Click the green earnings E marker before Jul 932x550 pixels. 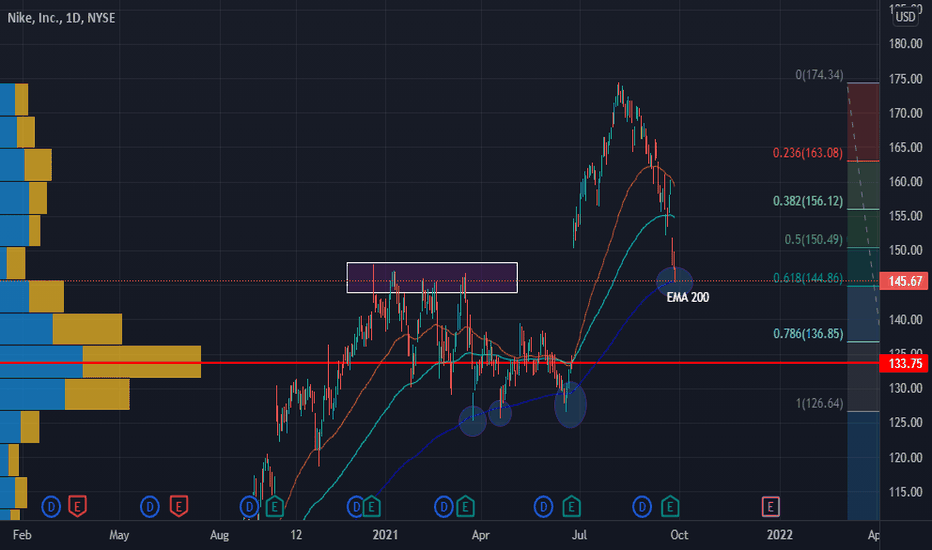(571, 507)
